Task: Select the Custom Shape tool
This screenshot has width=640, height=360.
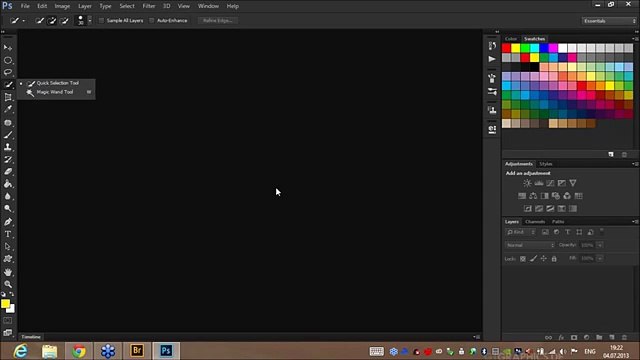Action: [x=8, y=259]
